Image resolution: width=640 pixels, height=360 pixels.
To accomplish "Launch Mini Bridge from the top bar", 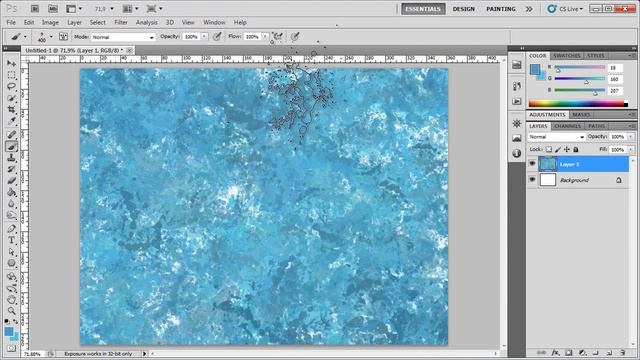I will [x=53, y=8].
